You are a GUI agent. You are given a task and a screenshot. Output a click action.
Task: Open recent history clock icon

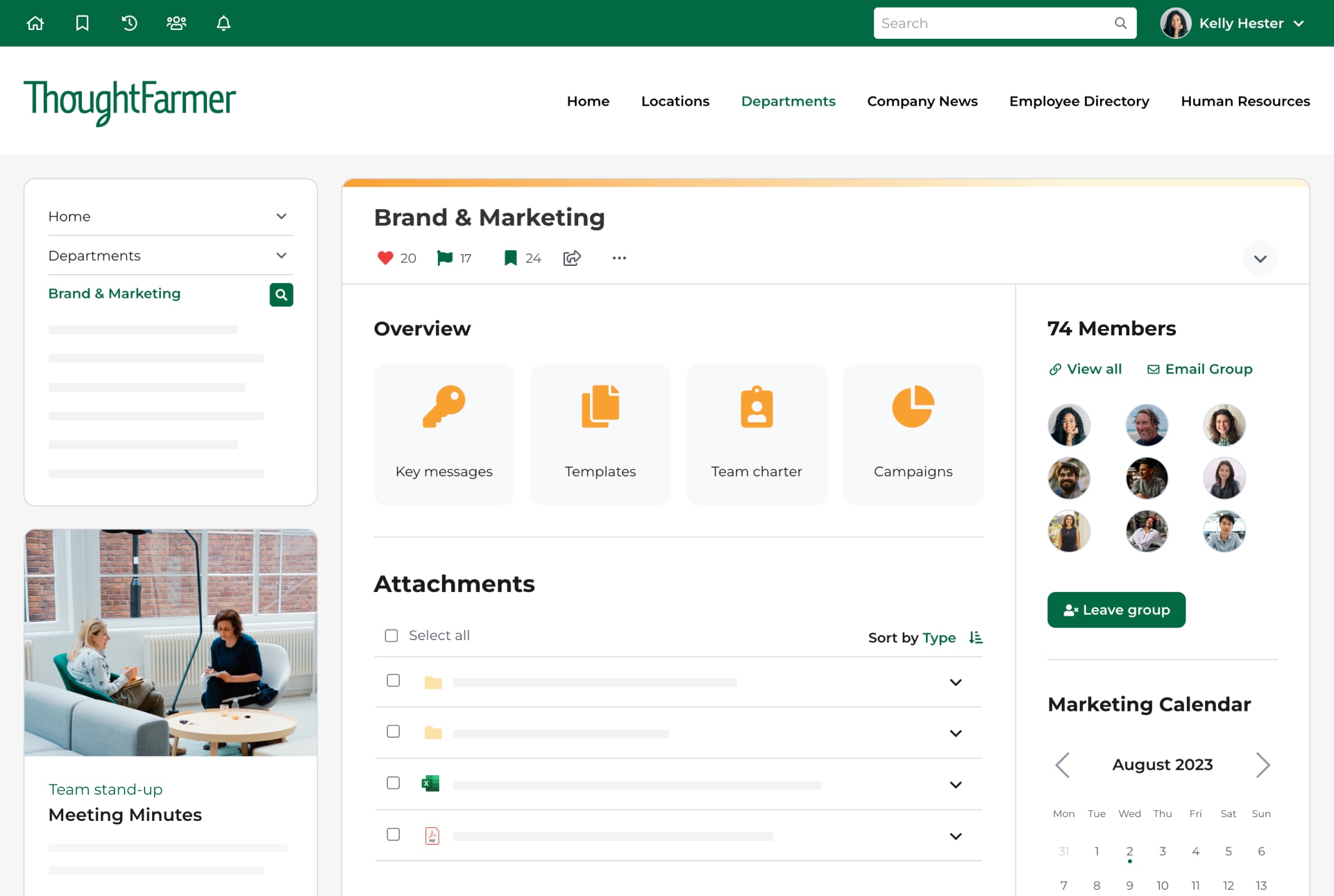click(x=130, y=23)
